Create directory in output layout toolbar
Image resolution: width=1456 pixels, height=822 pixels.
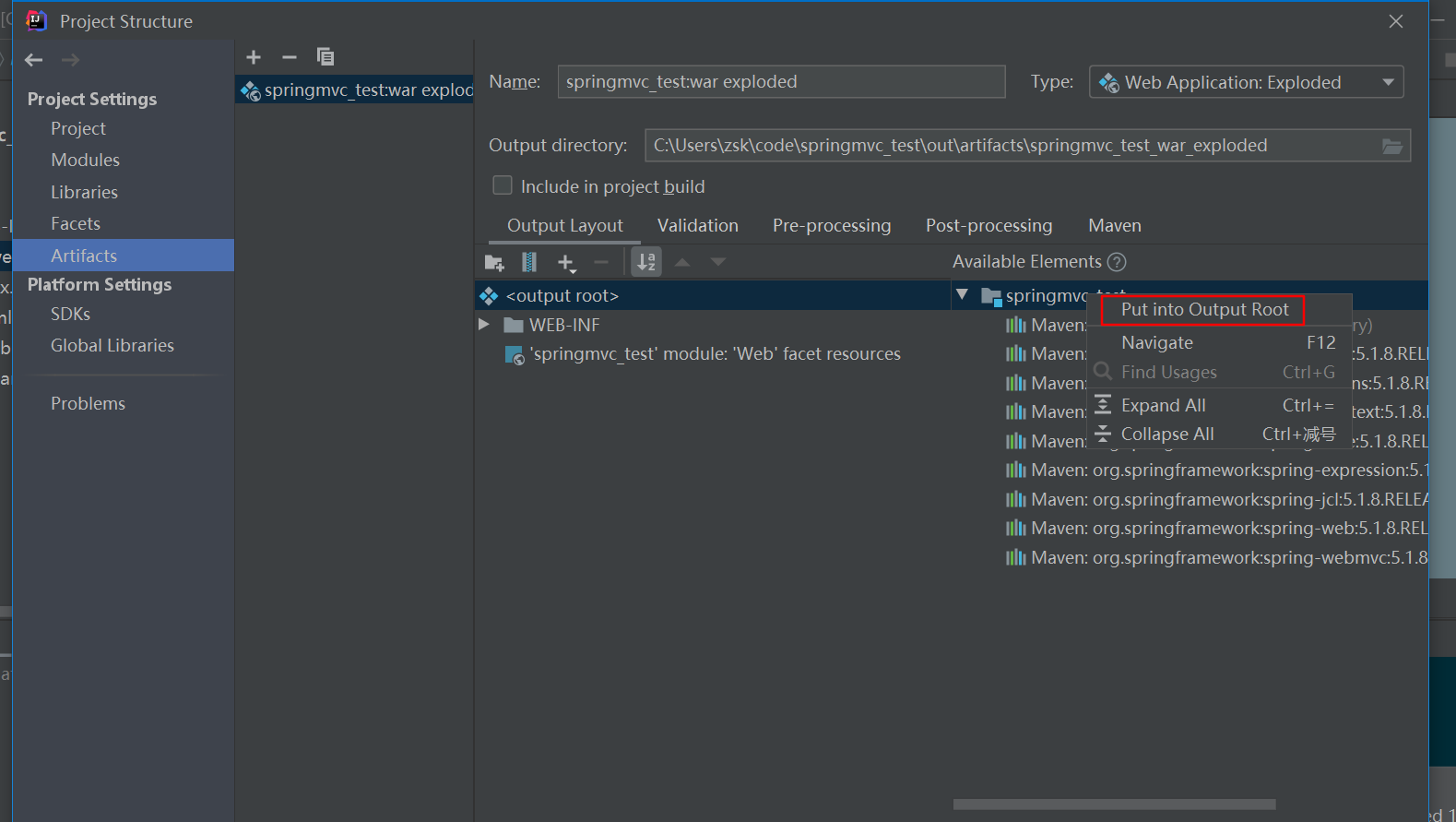point(494,263)
